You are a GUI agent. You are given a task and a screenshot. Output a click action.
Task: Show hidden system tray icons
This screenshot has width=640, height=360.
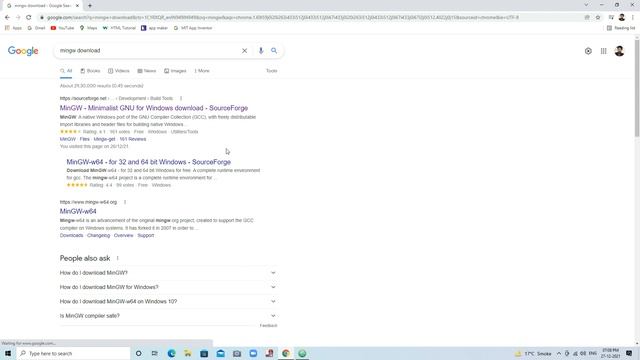point(559,353)
